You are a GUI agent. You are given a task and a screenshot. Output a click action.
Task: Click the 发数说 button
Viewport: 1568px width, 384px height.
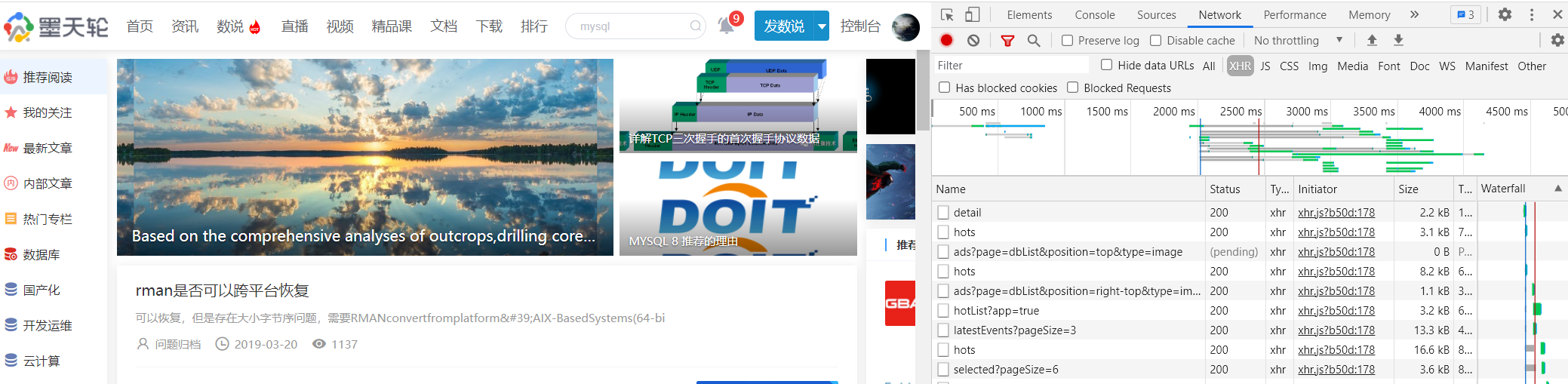pos(784,26)
